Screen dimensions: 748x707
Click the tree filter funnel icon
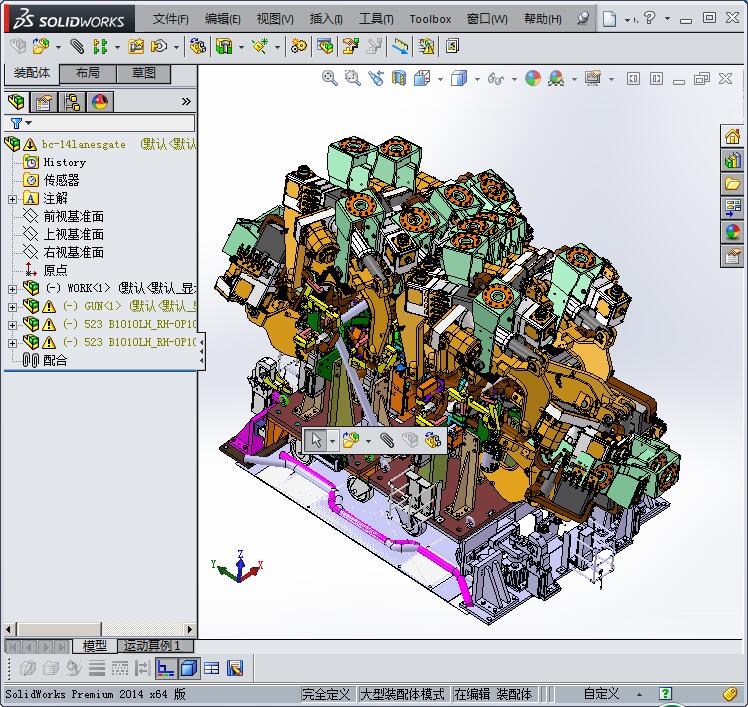(17, 123)
